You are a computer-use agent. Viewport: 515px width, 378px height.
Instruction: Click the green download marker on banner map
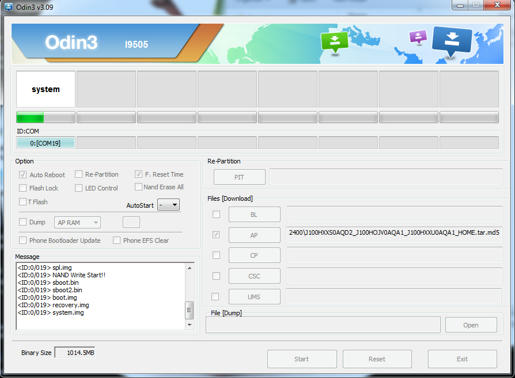334,42
